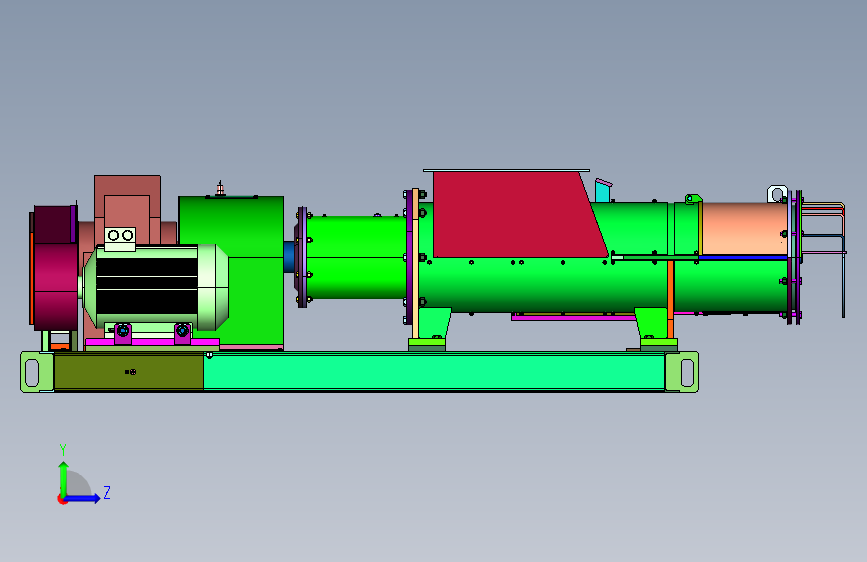Select the long bright green base frame beam

click(x=434, y=372)
